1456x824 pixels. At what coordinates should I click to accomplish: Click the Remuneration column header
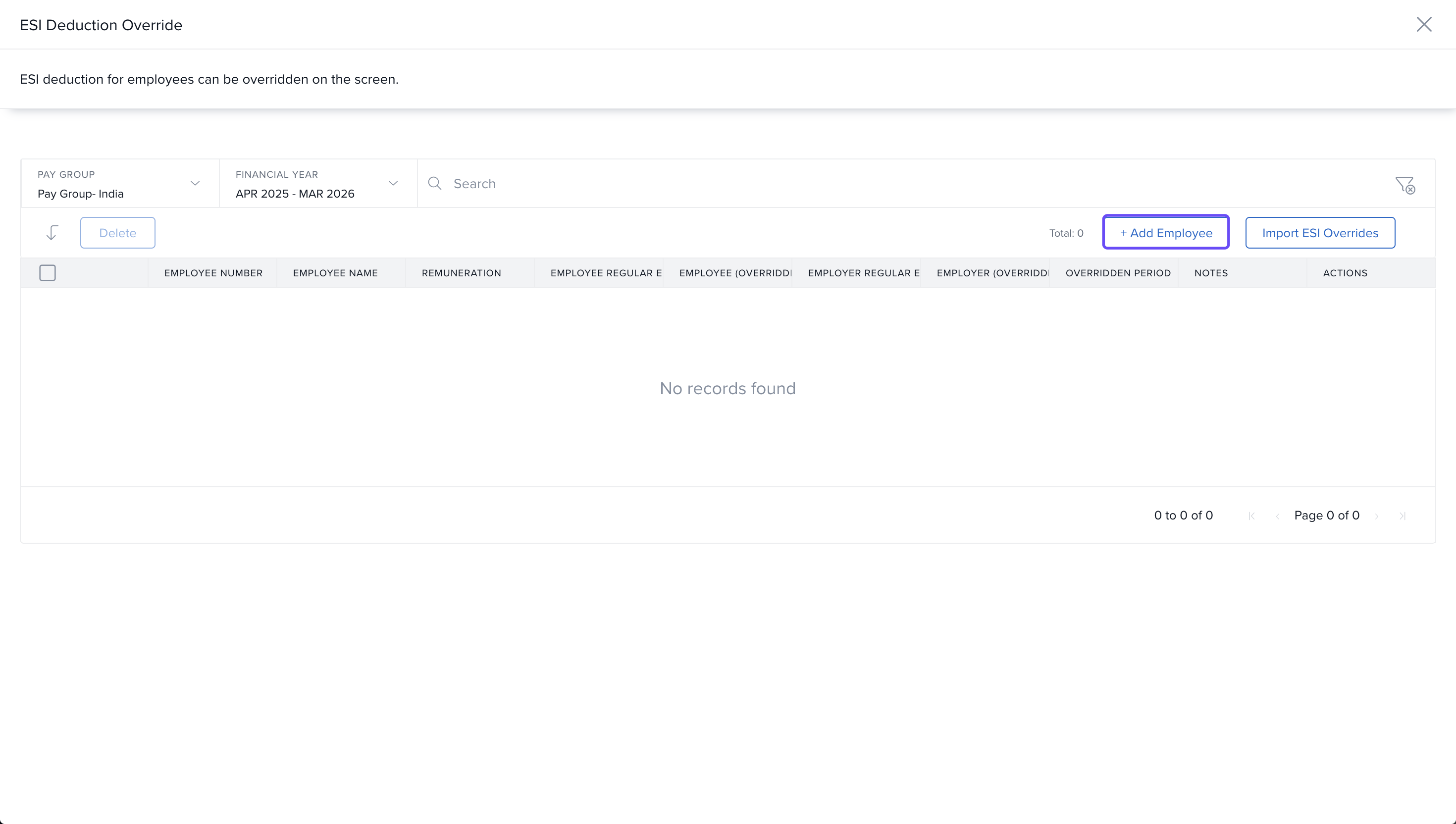(x=461, y=273)
